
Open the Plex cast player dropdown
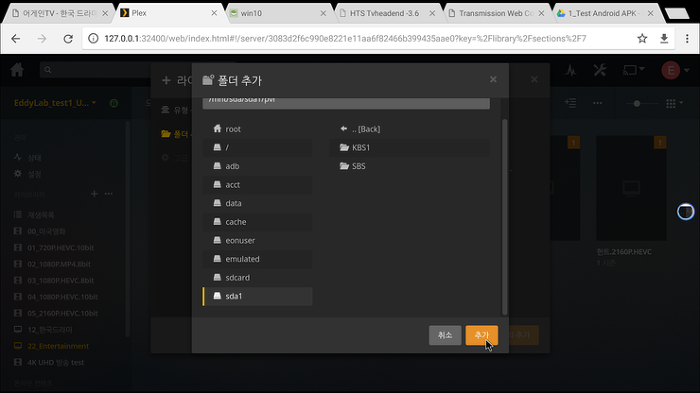coord(633,70)
